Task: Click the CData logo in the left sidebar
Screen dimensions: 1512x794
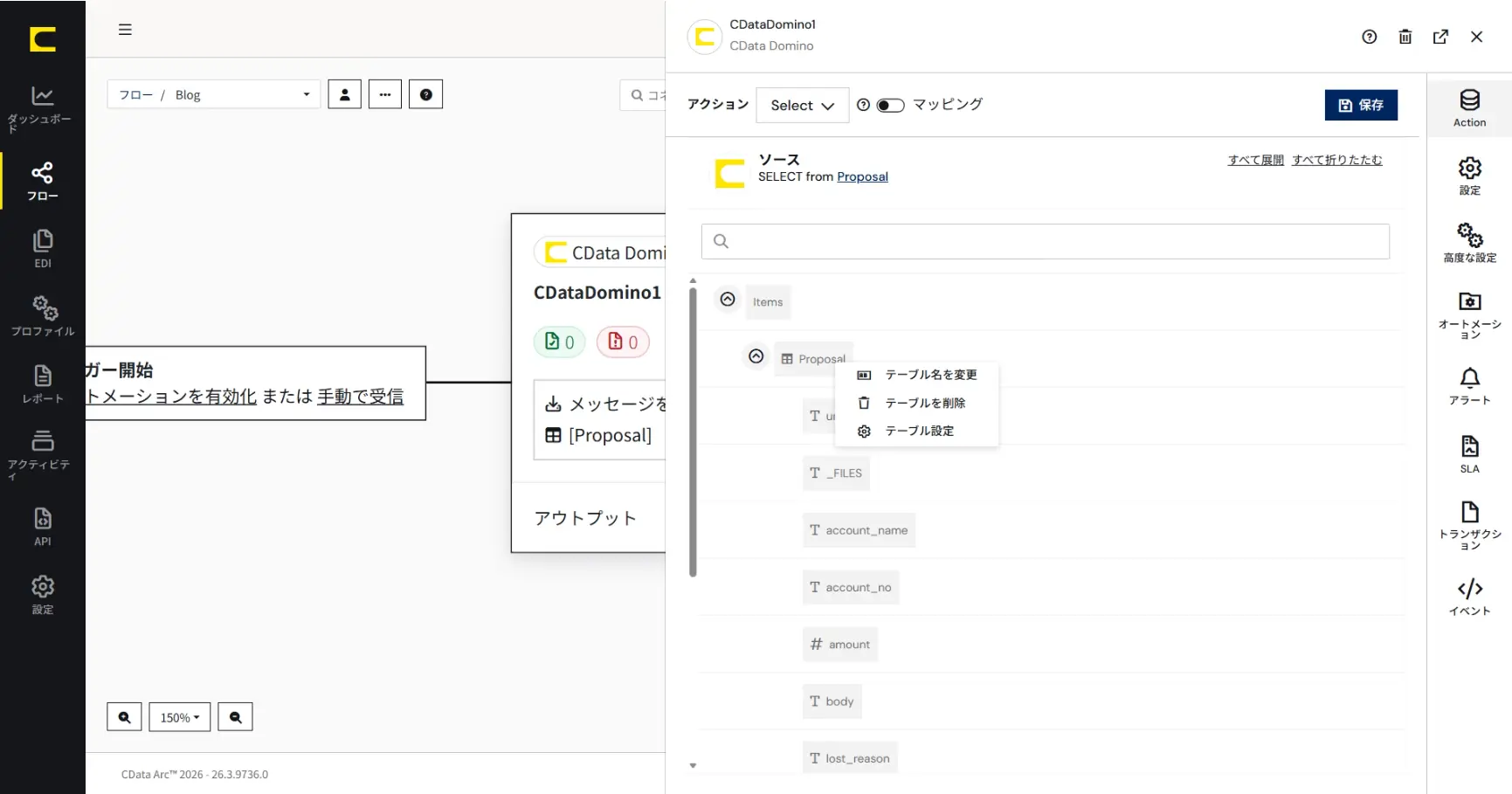Action: 42,39
